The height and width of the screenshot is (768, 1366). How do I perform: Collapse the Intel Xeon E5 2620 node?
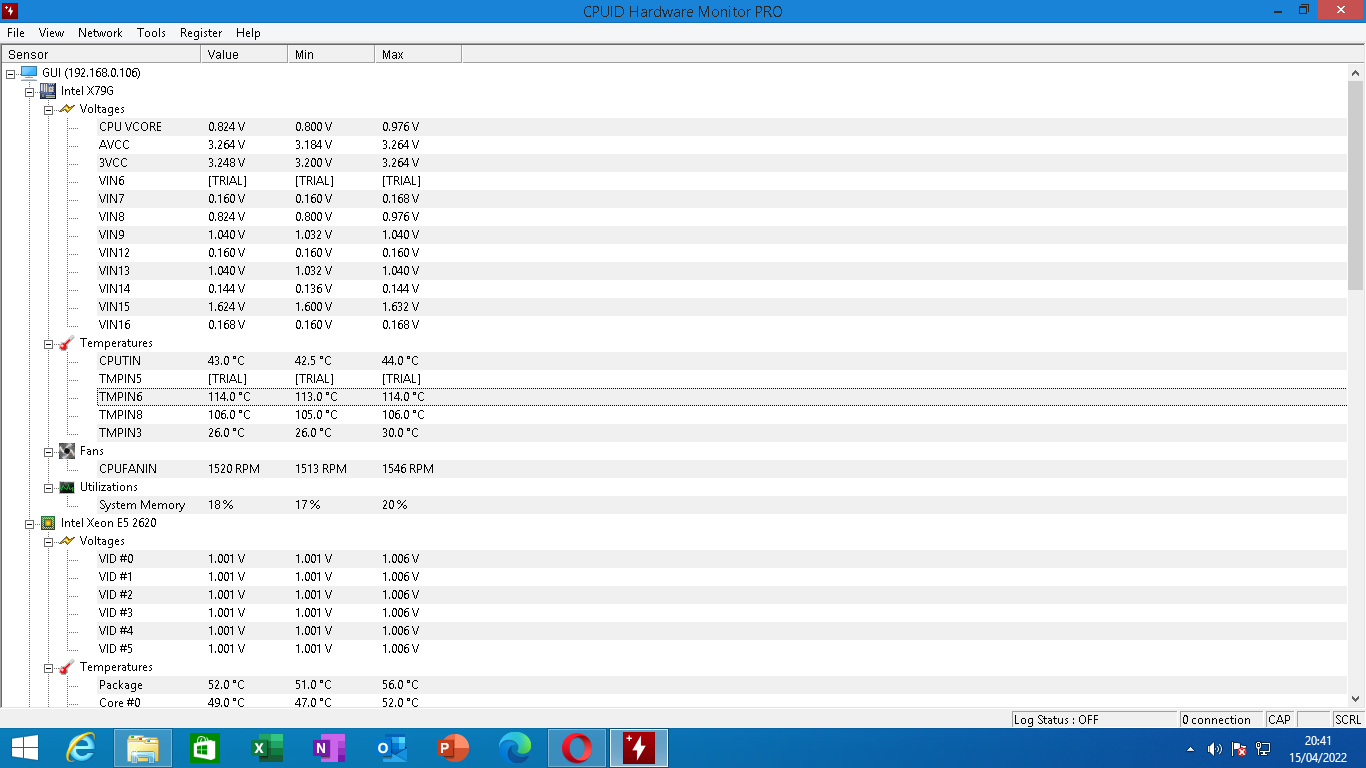point(30,523)
